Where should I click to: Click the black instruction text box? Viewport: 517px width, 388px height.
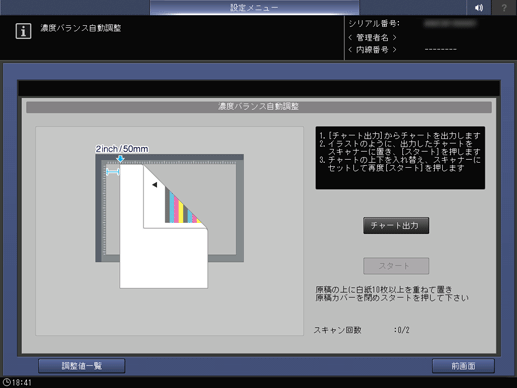[x=400, y=158]
